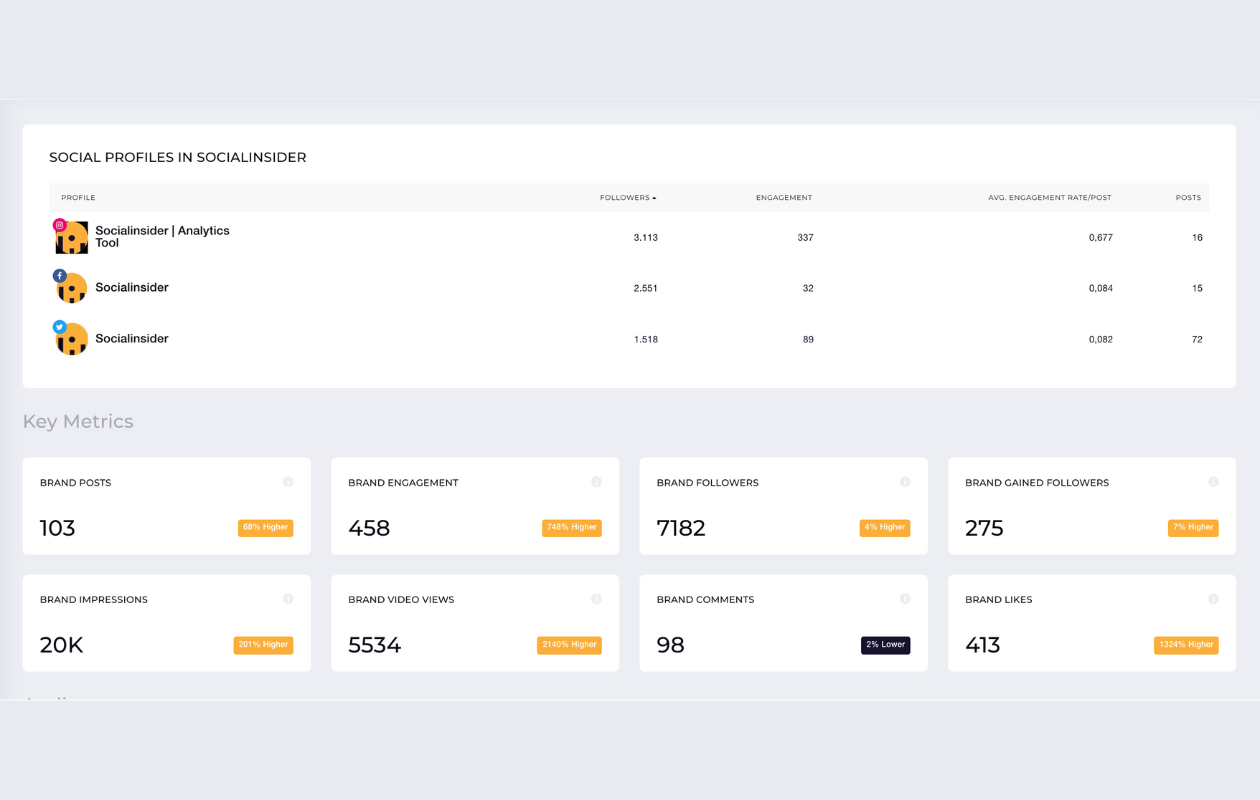Select the Brand Likes value 413
This screenshot has width=1260, height=800.
coord(983,645)
